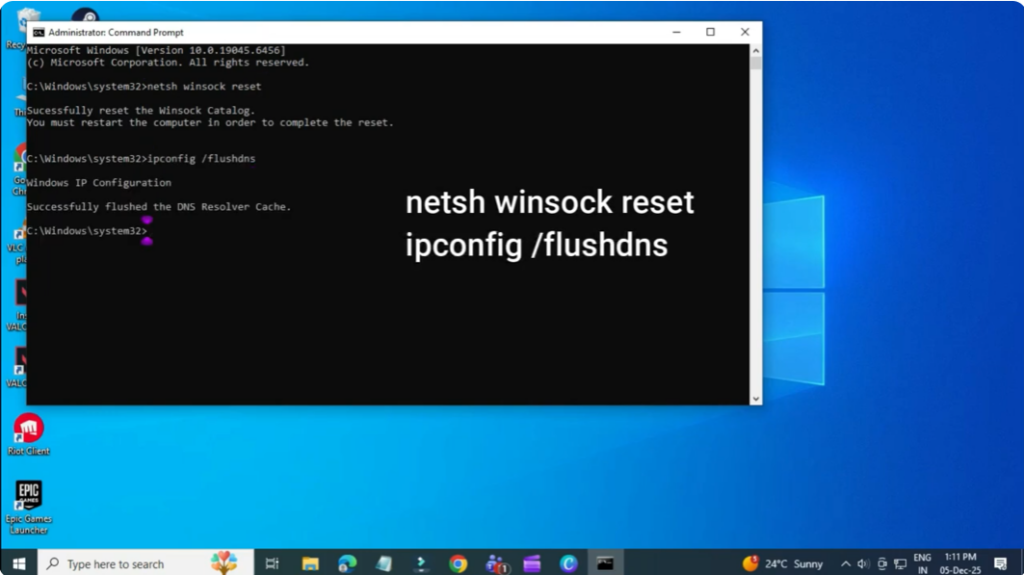The image size is (1024, 575).
Task: Open Task View from taskbar
Action: 272,563
